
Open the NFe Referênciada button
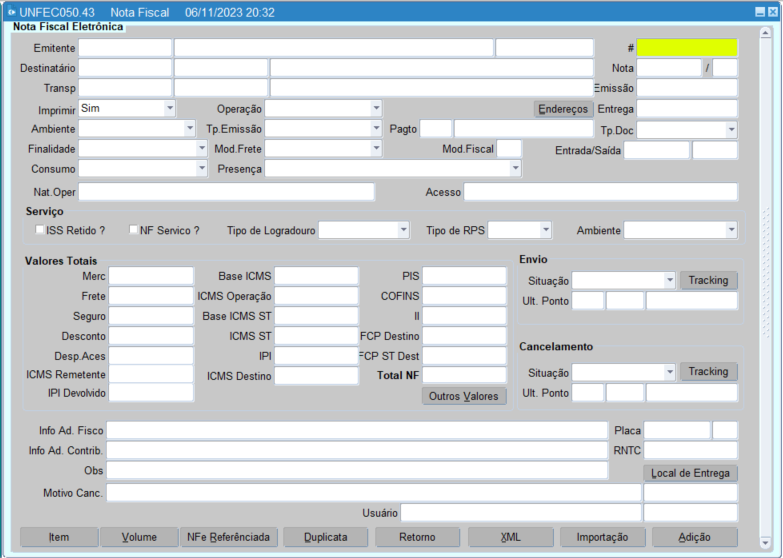click(229, 537)
